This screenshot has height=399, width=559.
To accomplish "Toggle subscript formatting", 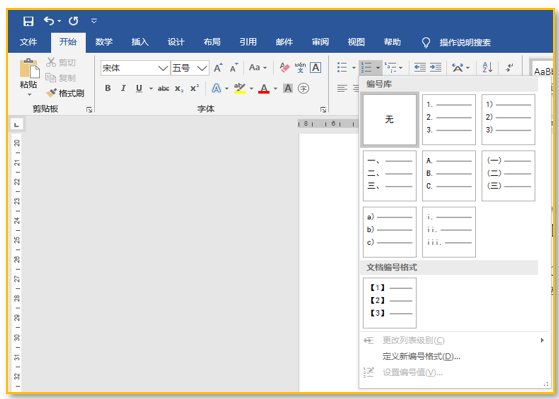I will [x=179, y=88].
